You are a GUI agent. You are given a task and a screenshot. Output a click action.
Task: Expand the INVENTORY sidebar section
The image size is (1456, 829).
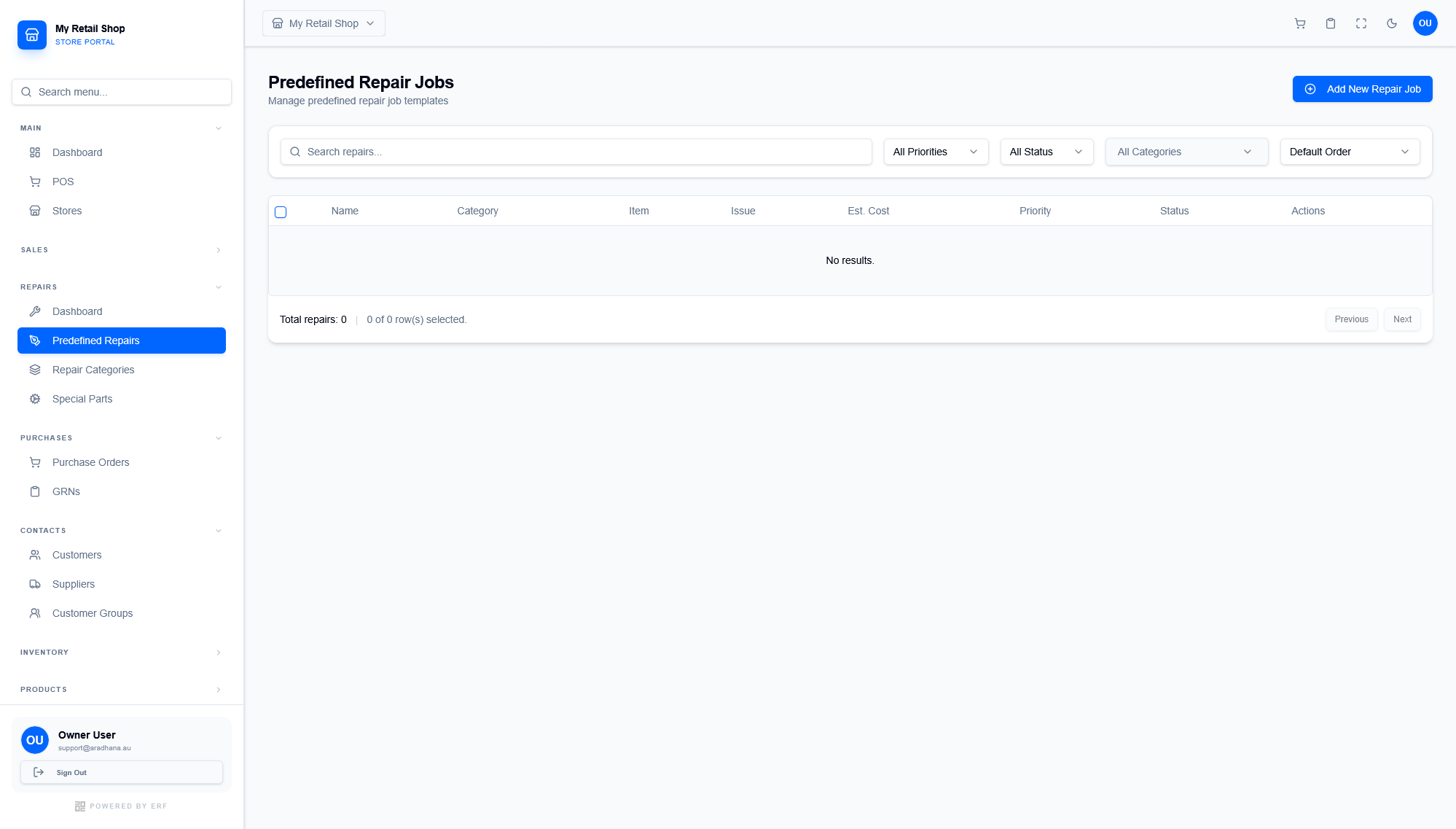click(x=121, y=653)
